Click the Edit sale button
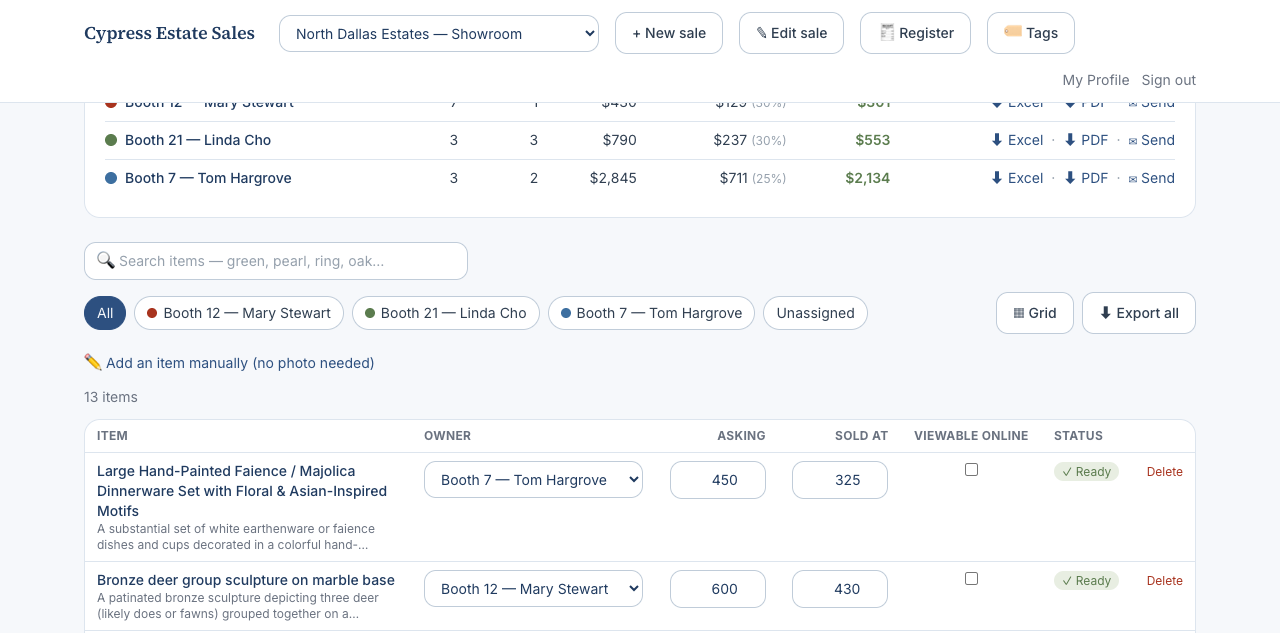This screenshot has height=633, width=1280. (x=791, y=33)
